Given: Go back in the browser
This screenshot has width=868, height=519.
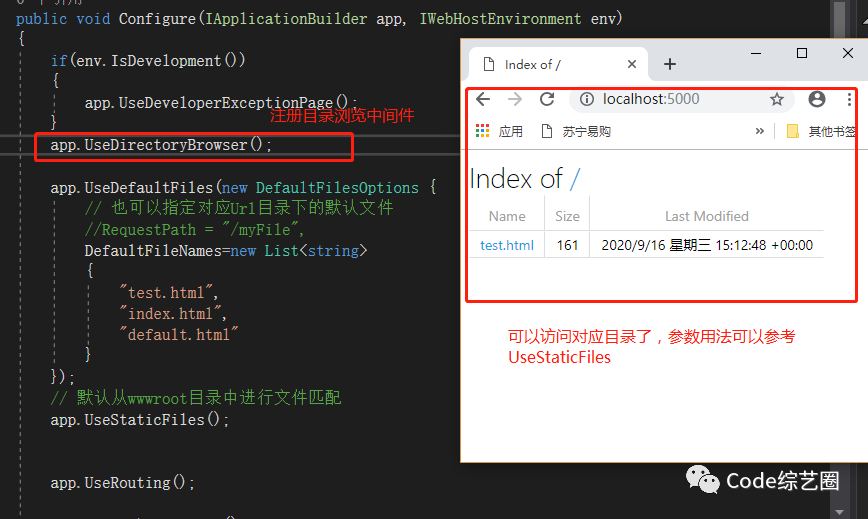Looking at the screenshot, I should pos(483,99).
